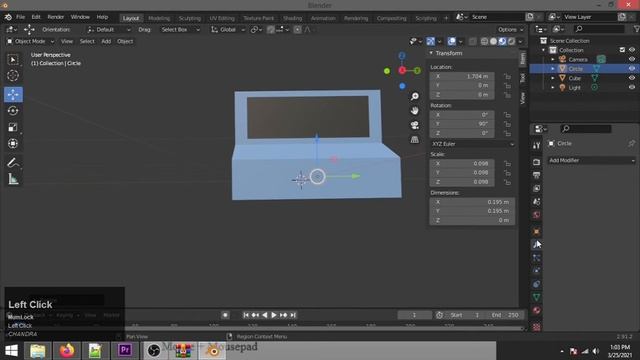Hide the Cube object in outliner
640x360 pixels.
[x=632, y=78]
